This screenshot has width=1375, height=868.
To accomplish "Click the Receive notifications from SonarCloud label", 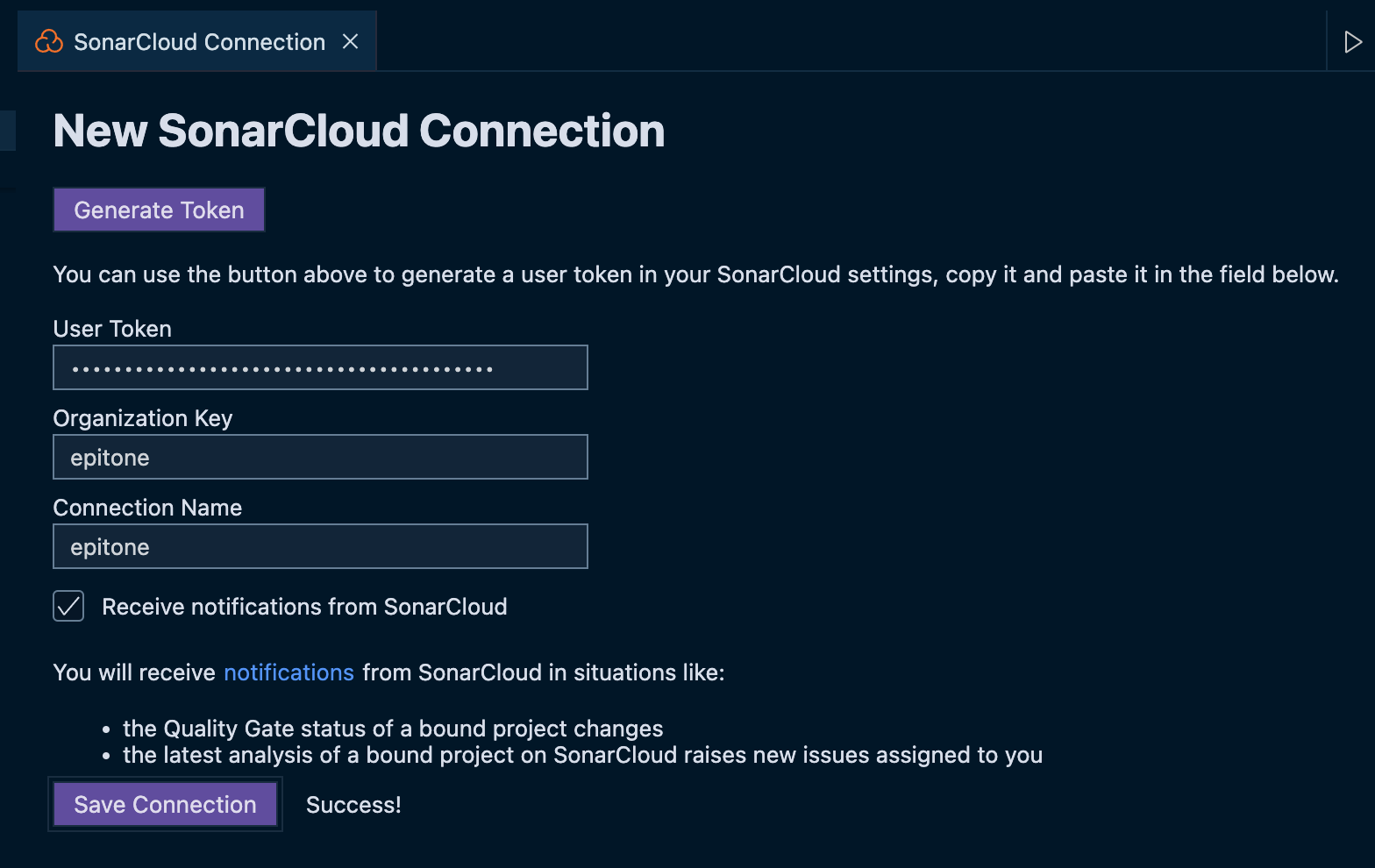I will pyautogui.click(x=304, y=607).
